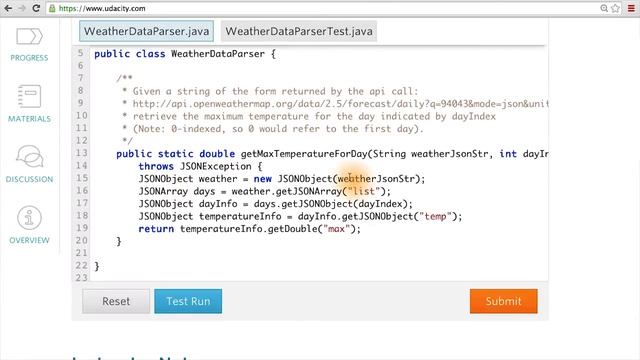640x360 pixels.
Task: Click line number 13 in the gutter
Action: click(x=82, y=153)
